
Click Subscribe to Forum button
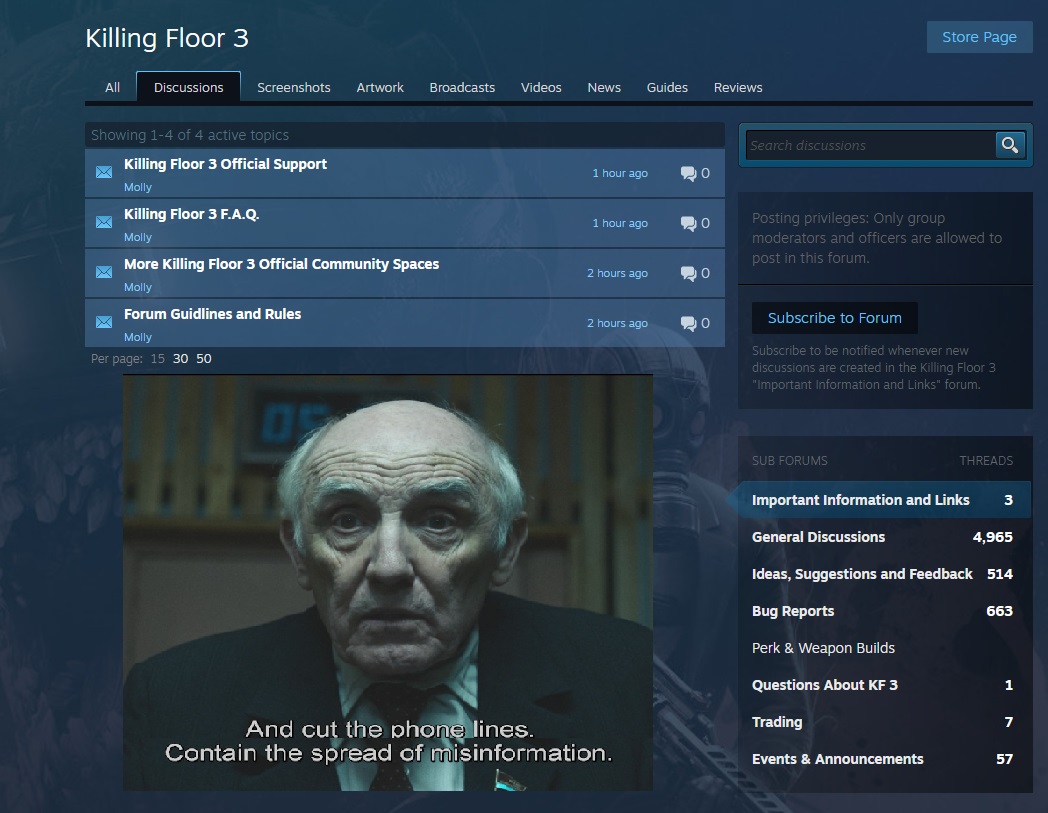click(x=834, y=318)
